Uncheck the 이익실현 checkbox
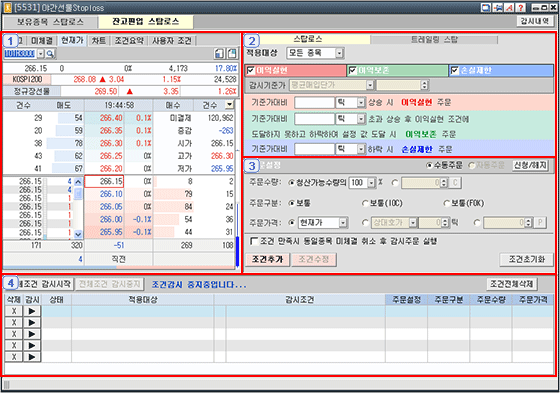Viewport: 560px width, 393px height. point(251,70)
